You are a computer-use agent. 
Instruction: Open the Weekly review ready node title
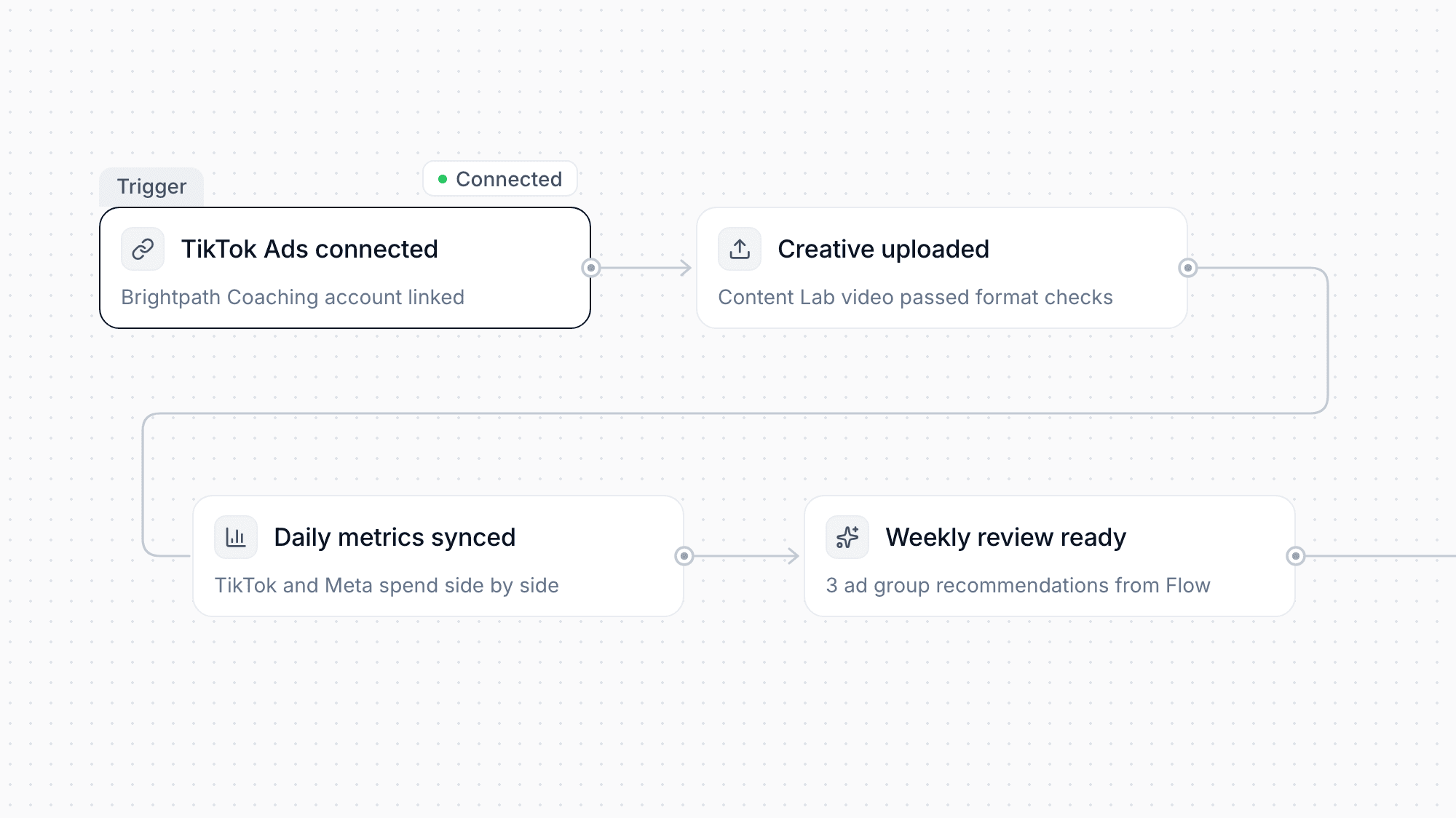[x=1005, y=537]
